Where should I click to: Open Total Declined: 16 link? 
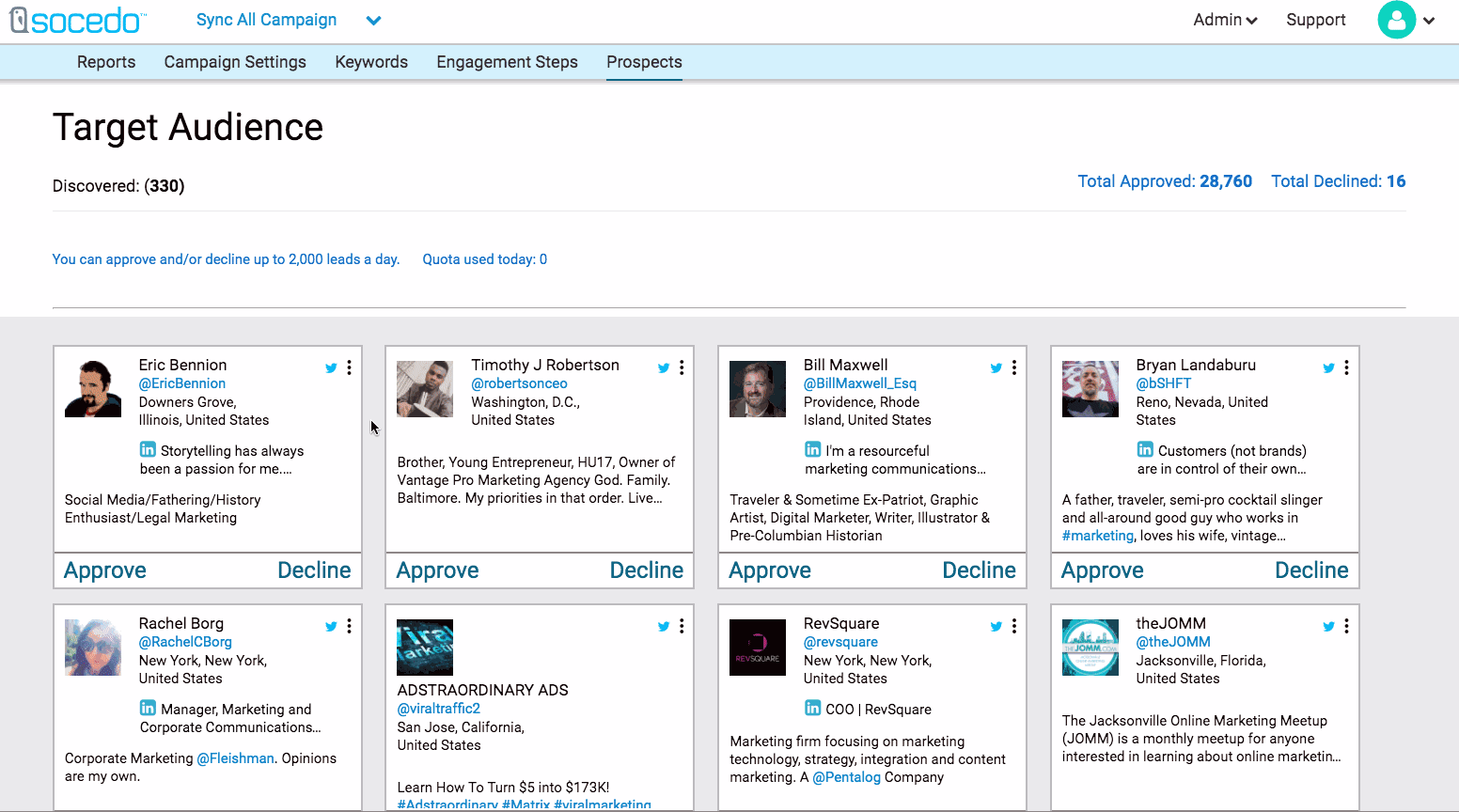[1339, 181]
